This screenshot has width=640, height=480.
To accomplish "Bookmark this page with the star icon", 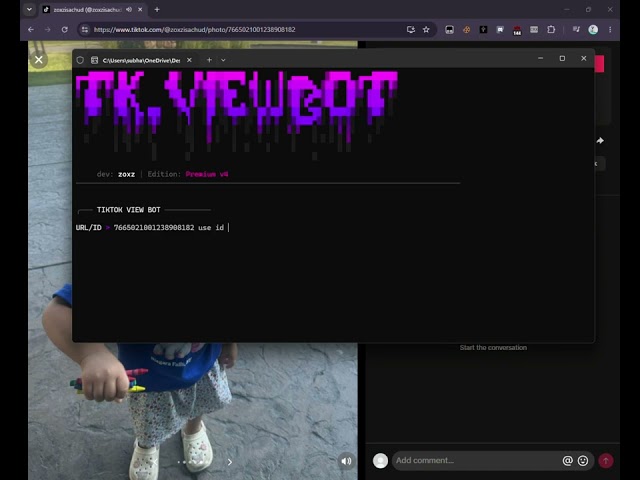I will [426, 29].
